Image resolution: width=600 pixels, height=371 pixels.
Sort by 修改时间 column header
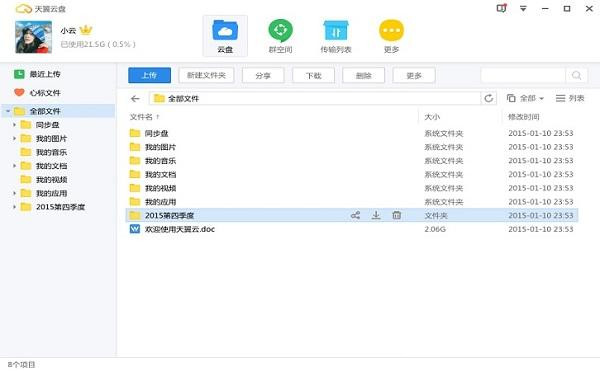523,117
